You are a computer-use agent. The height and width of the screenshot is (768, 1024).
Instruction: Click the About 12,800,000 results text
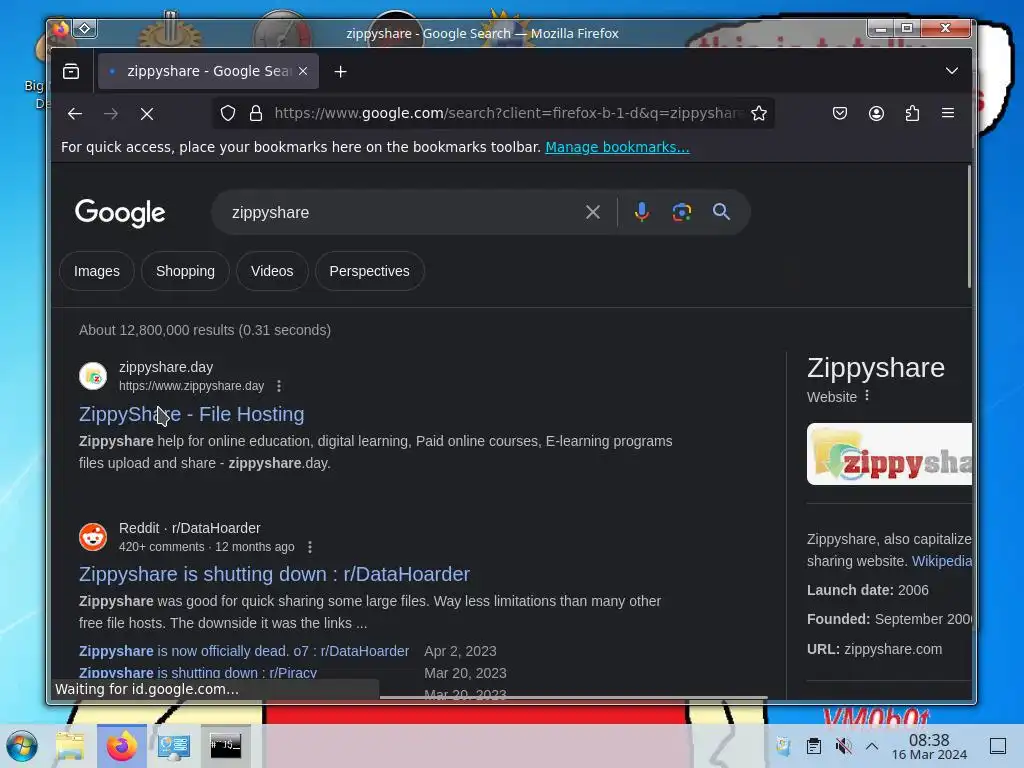click(x=205, y=330)
